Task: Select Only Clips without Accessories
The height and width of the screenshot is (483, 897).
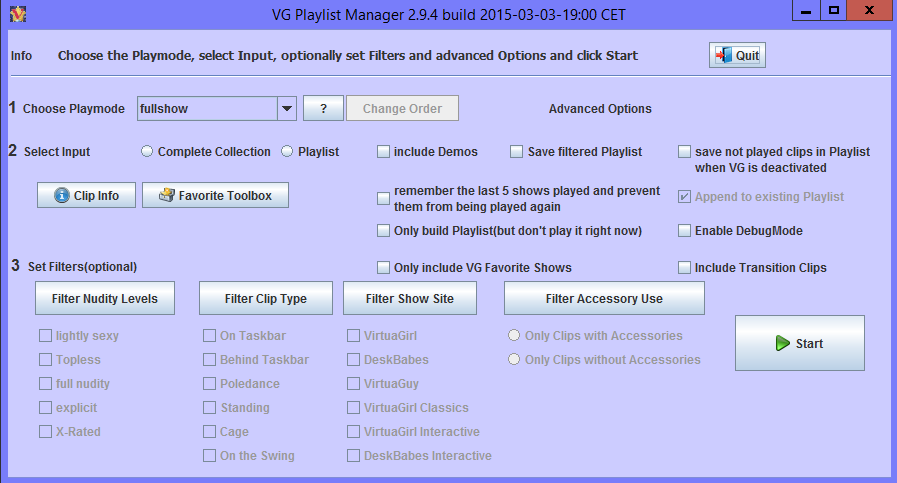Action: [514, 359]
